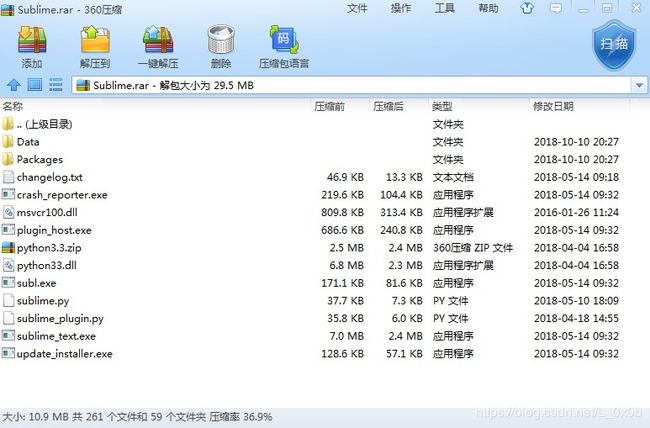This screenshot has width=650, height=428.
Task: Click the python3.3.zip archive icon
Action: 8,248
